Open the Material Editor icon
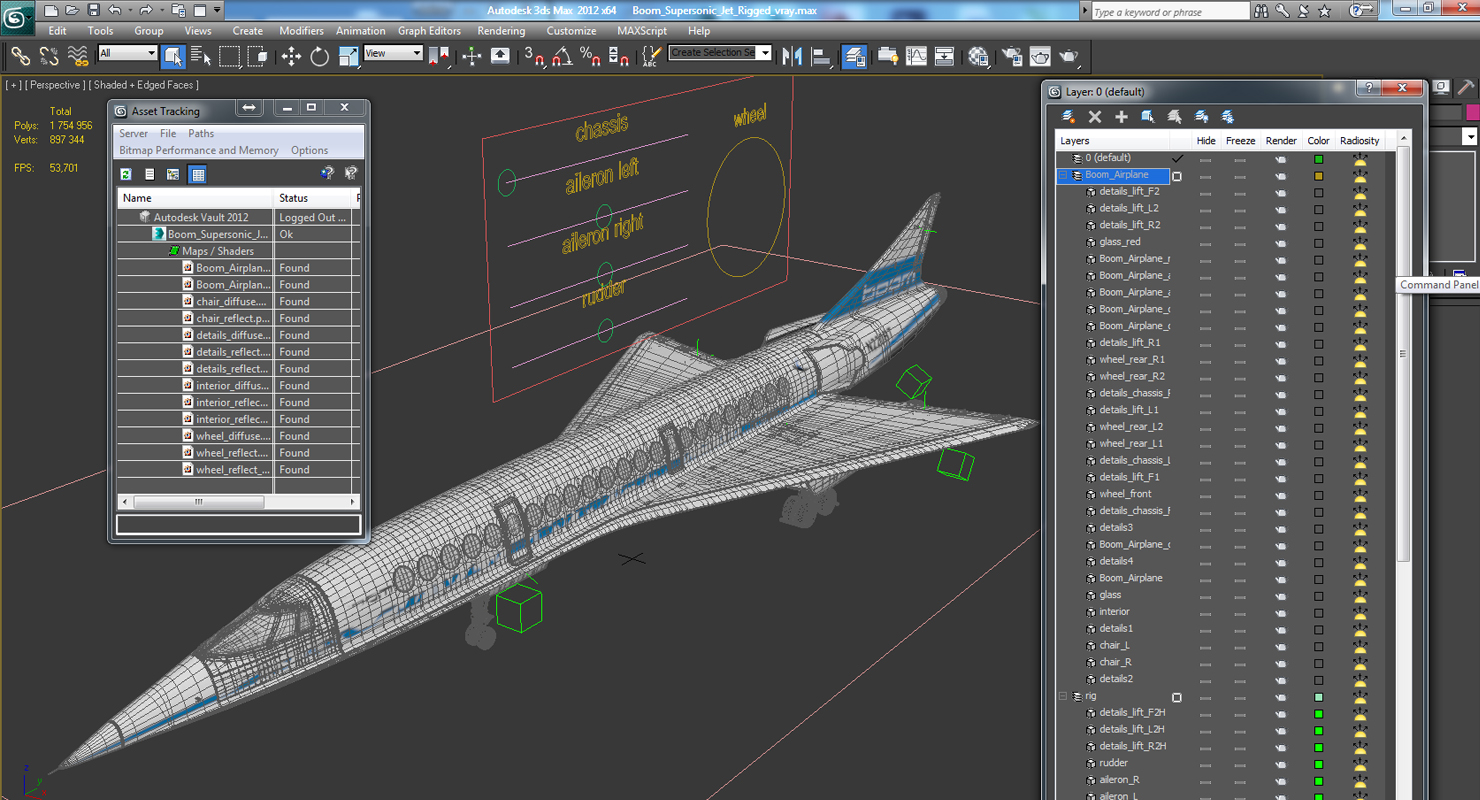The image size is (1480, 800). 978,56
